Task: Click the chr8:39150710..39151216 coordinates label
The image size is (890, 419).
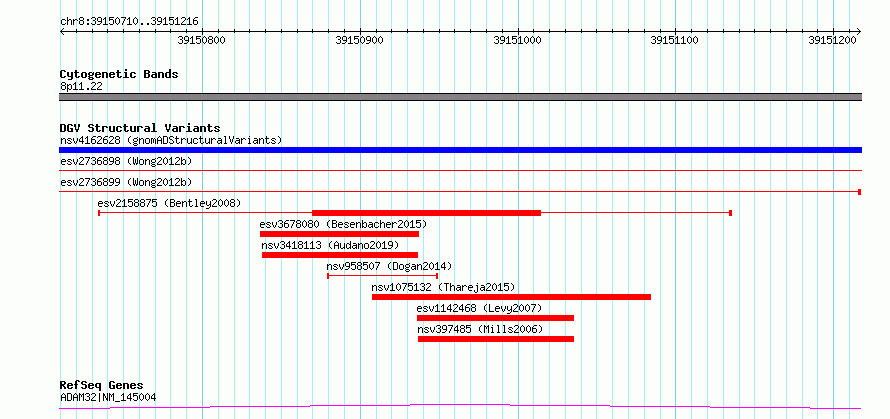Action: point(129,22)
